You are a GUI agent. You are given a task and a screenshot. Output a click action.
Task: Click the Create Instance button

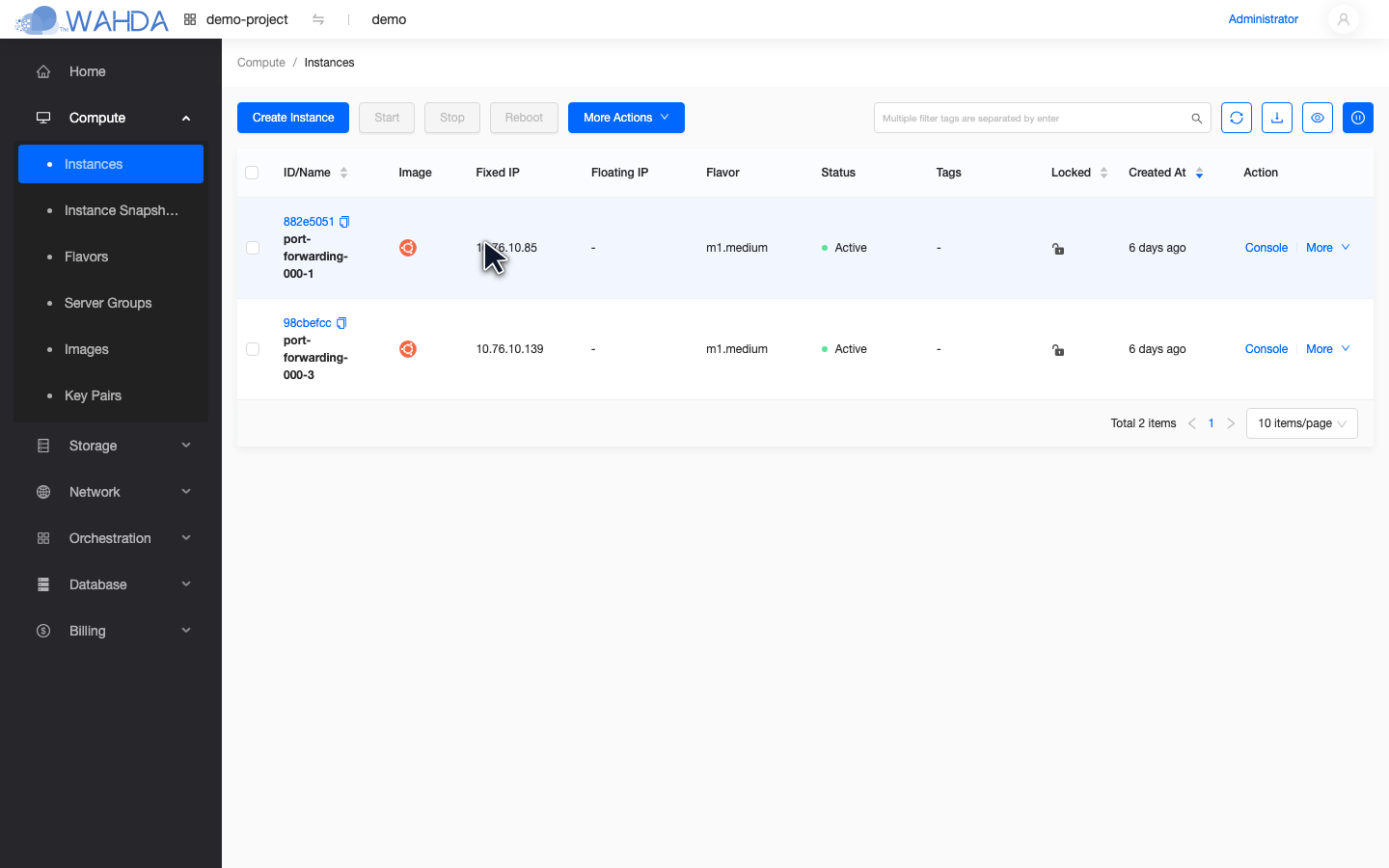coord(293,118)
